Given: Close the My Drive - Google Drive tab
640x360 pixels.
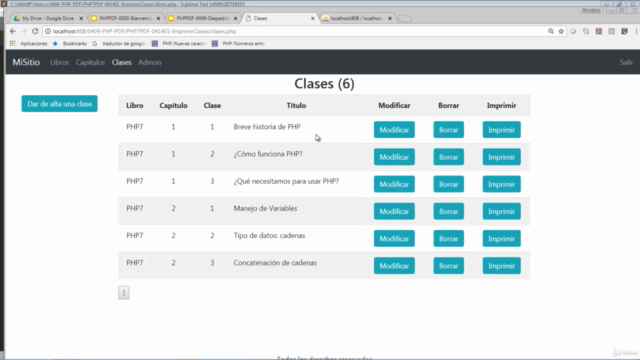Looking at the screenshot, I should coord(81,18).
